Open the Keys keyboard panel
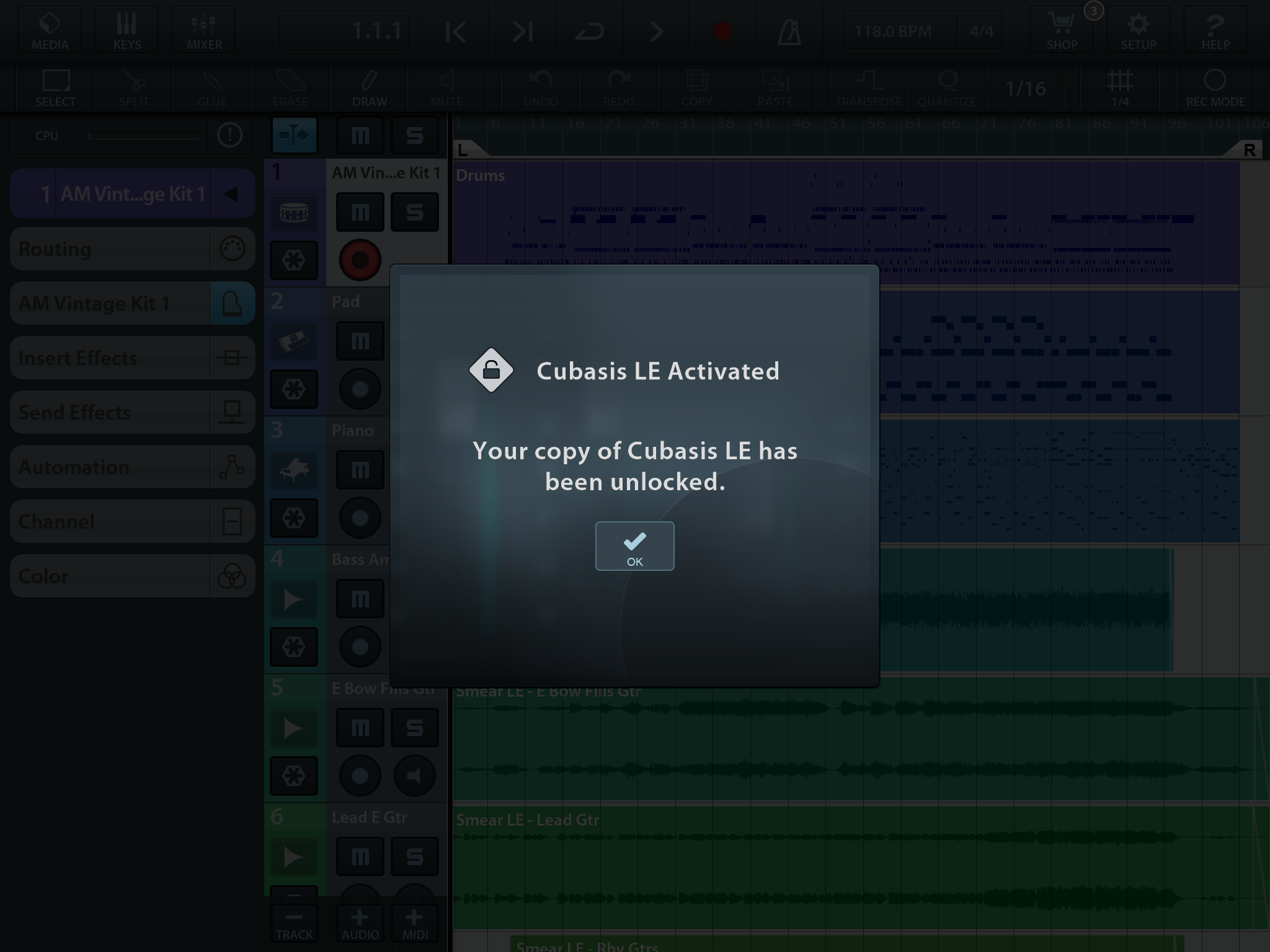Screen dimensions: 1270x952 [x=127, y=30]
